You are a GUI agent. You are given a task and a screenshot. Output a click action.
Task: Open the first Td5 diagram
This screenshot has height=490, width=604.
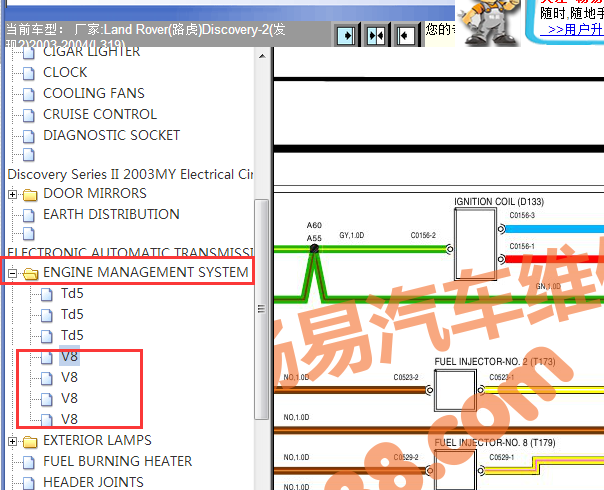tap(72, 294)
